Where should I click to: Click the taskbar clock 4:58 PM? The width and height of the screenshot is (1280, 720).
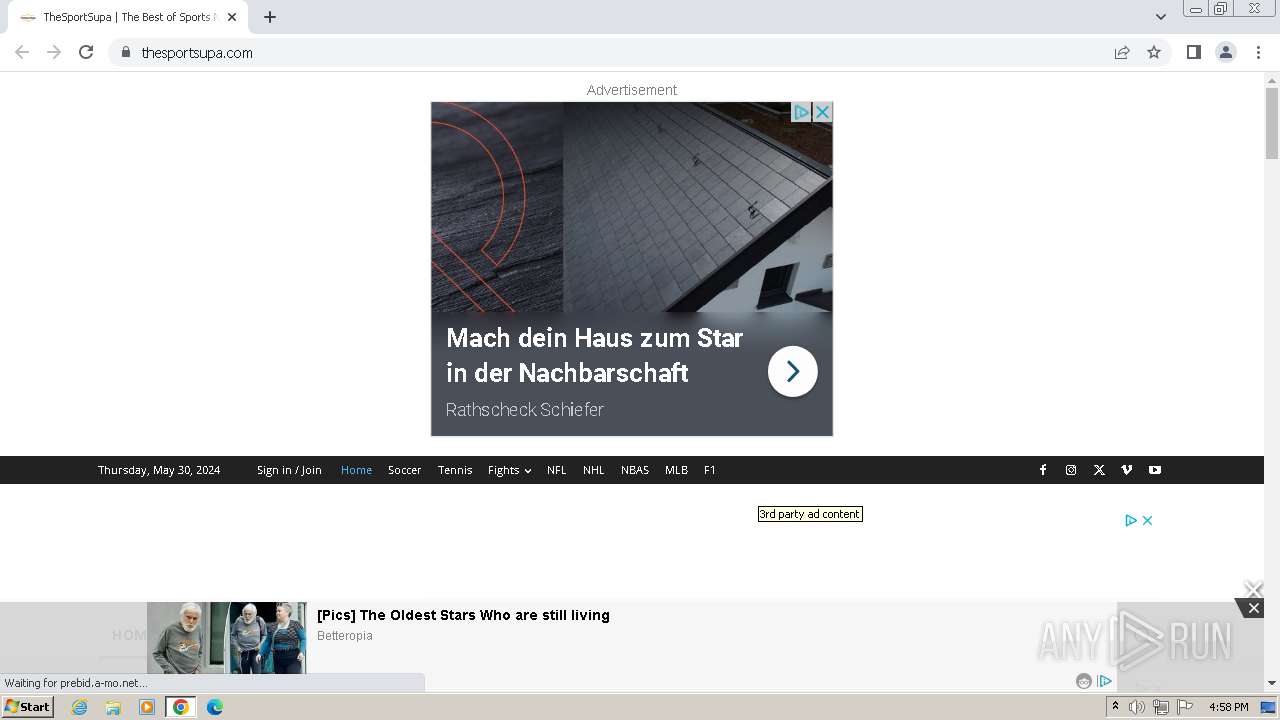(x=1229, y=707)
